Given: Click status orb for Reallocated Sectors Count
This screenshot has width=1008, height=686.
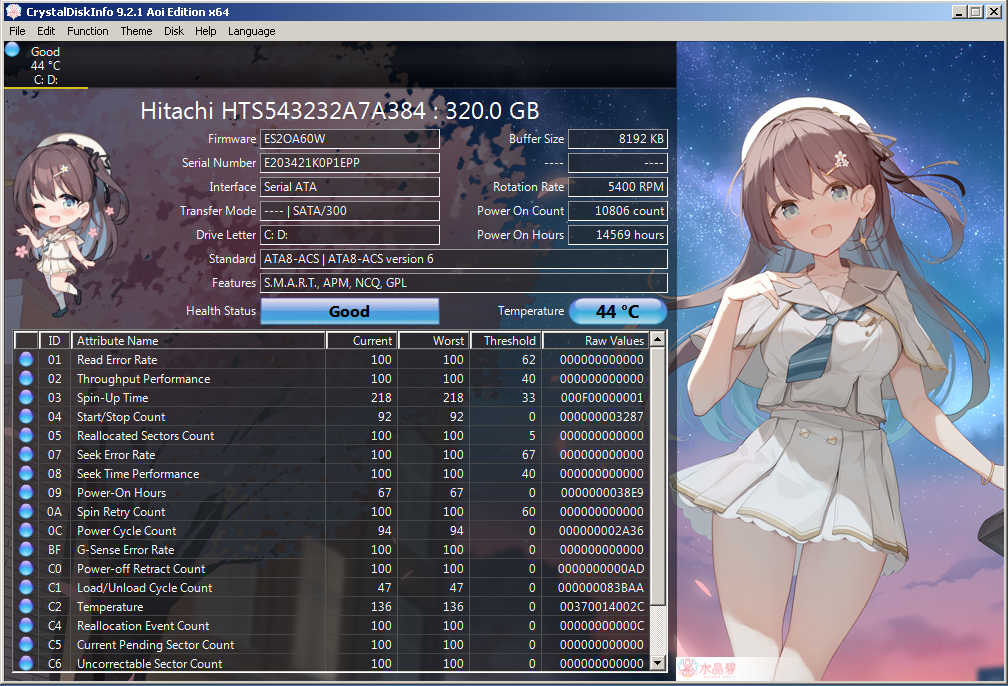Looking at the screenshot, I should coord(26,435).
